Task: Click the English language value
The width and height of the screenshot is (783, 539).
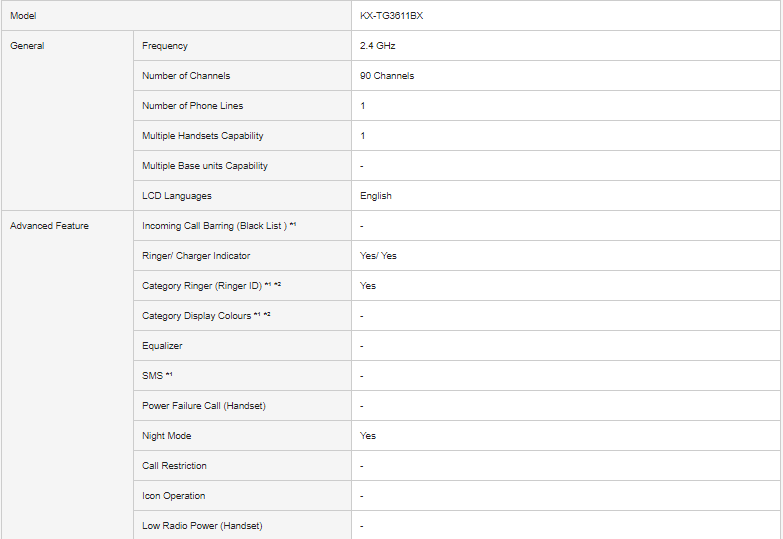Action: pos(376,196)
